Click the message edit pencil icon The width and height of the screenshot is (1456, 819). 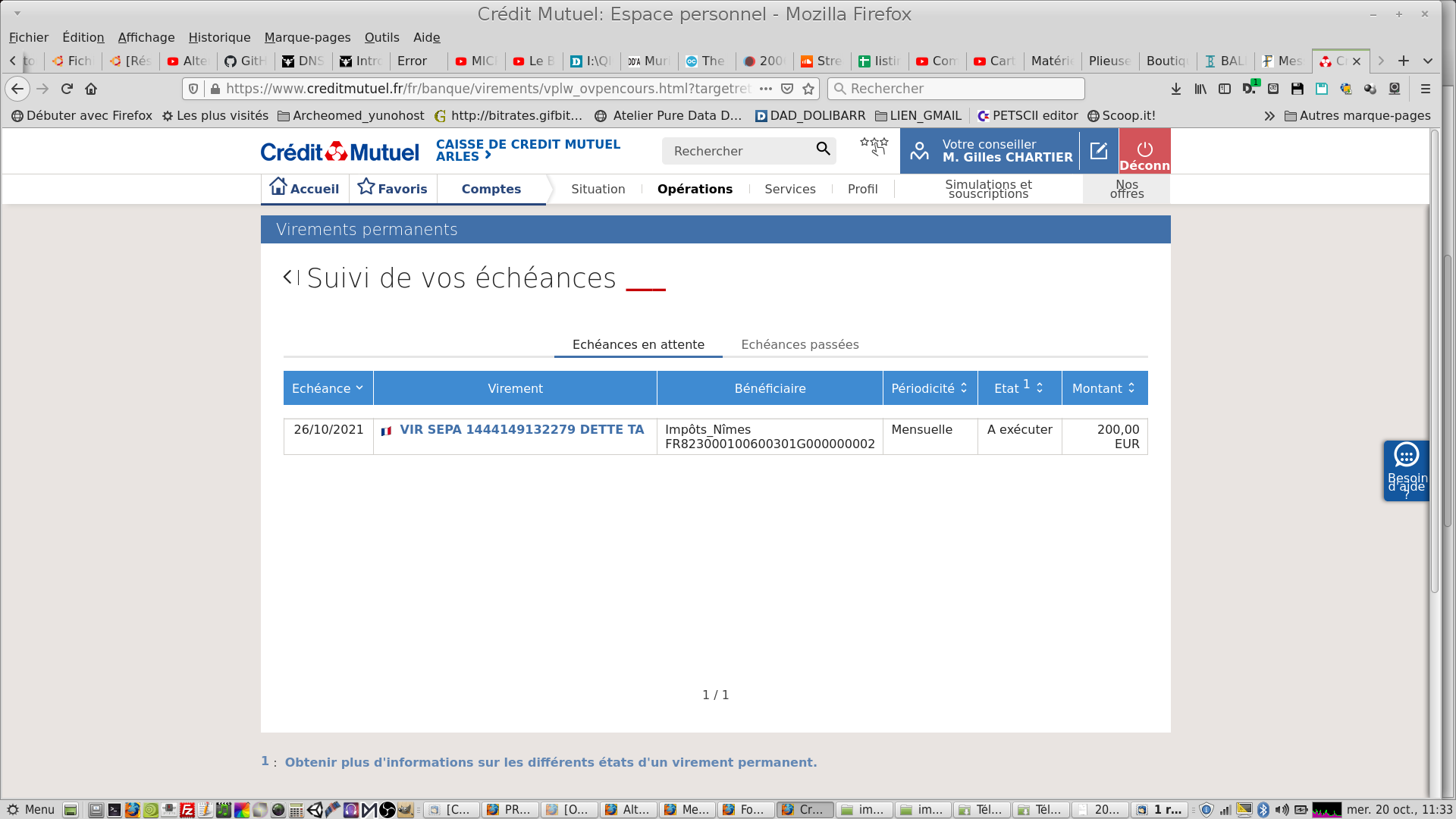(x=1099, y=151)
